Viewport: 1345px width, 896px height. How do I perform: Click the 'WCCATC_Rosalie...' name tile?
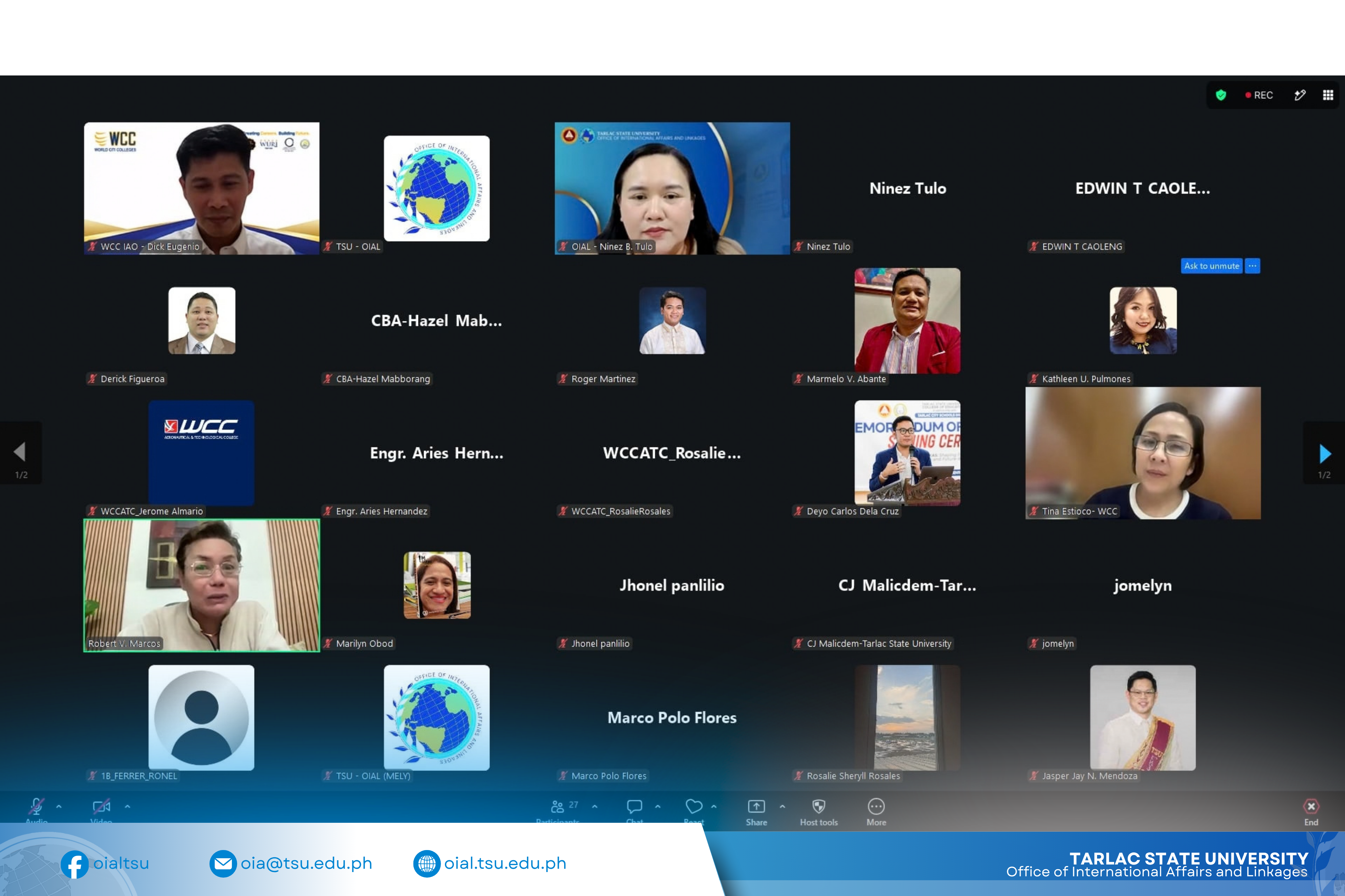click(672, 453)
